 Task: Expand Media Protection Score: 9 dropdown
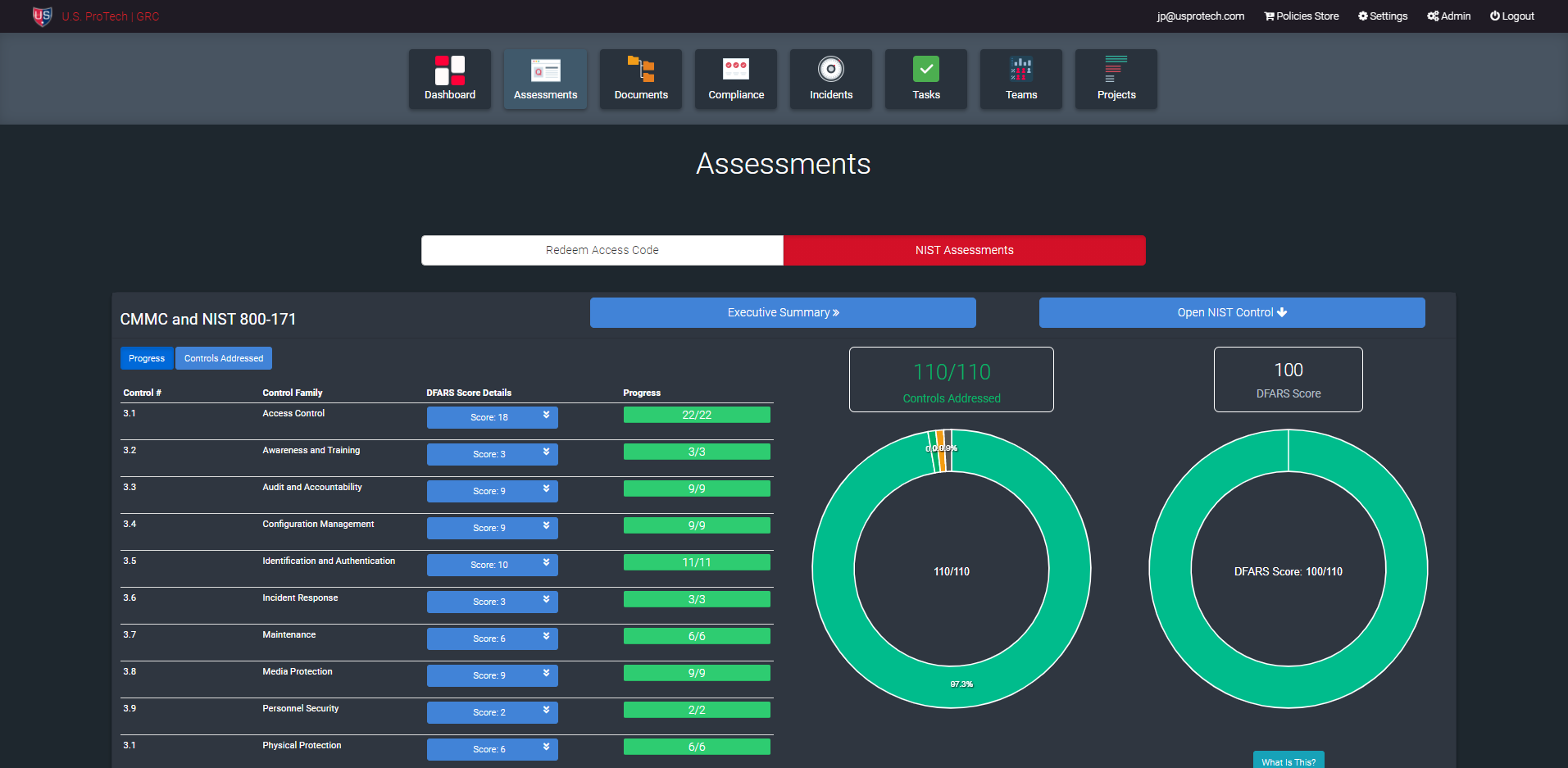click(493, 675)
